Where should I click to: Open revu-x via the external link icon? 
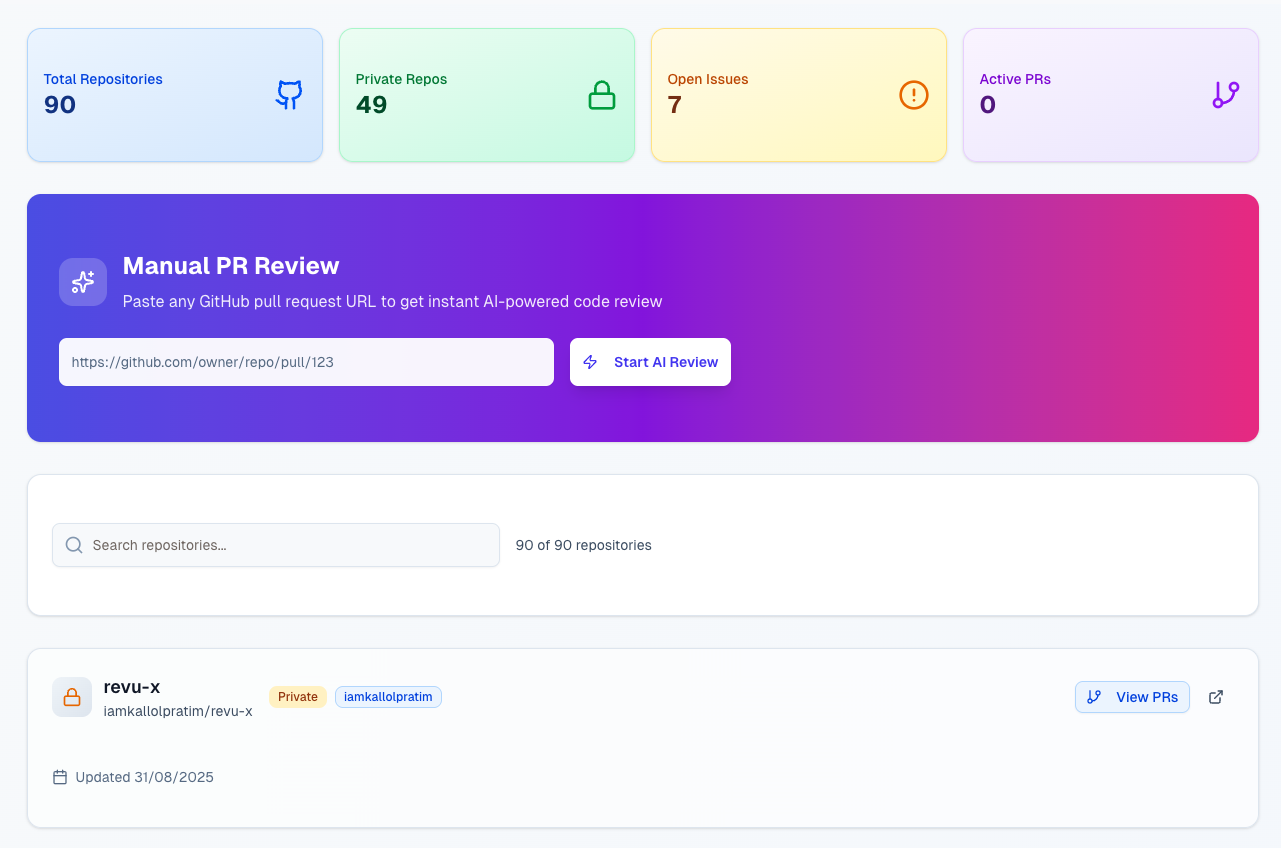point(1216,697)
